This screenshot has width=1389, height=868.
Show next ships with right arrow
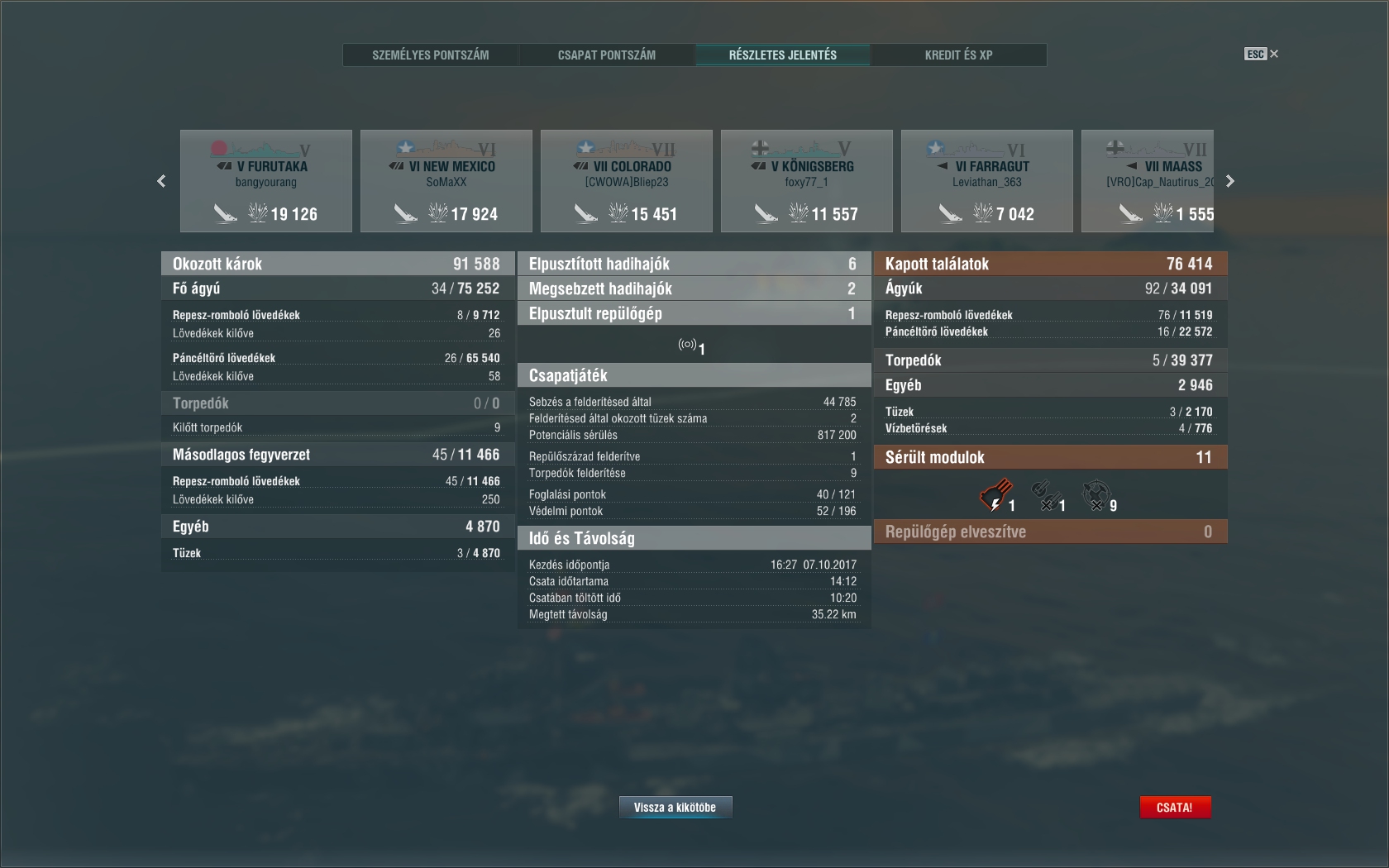point(1229,181)
